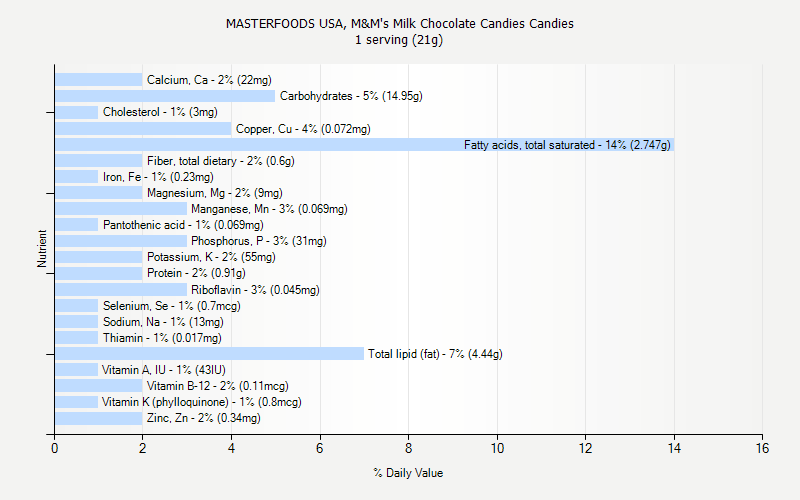Click the 'Sodium, Na - 1% (13mg)' label

tap(163, 322)
